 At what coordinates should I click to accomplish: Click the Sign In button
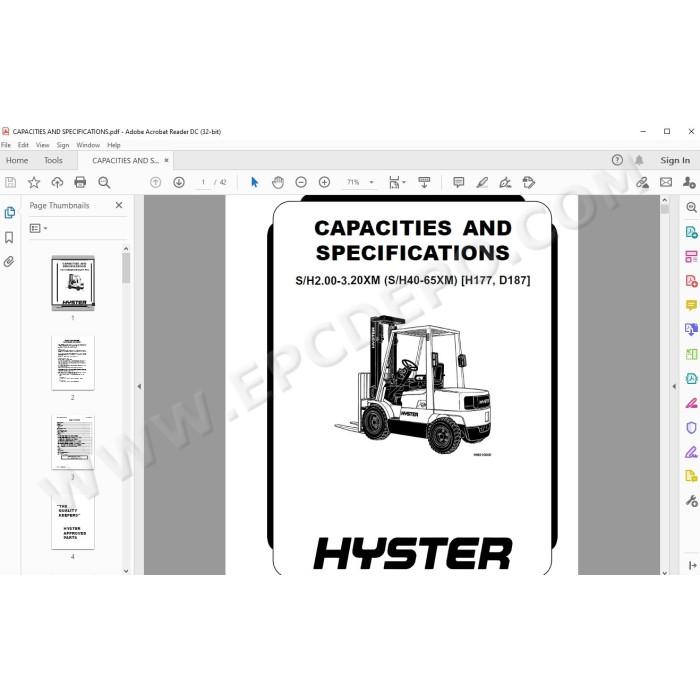[675, 160]
